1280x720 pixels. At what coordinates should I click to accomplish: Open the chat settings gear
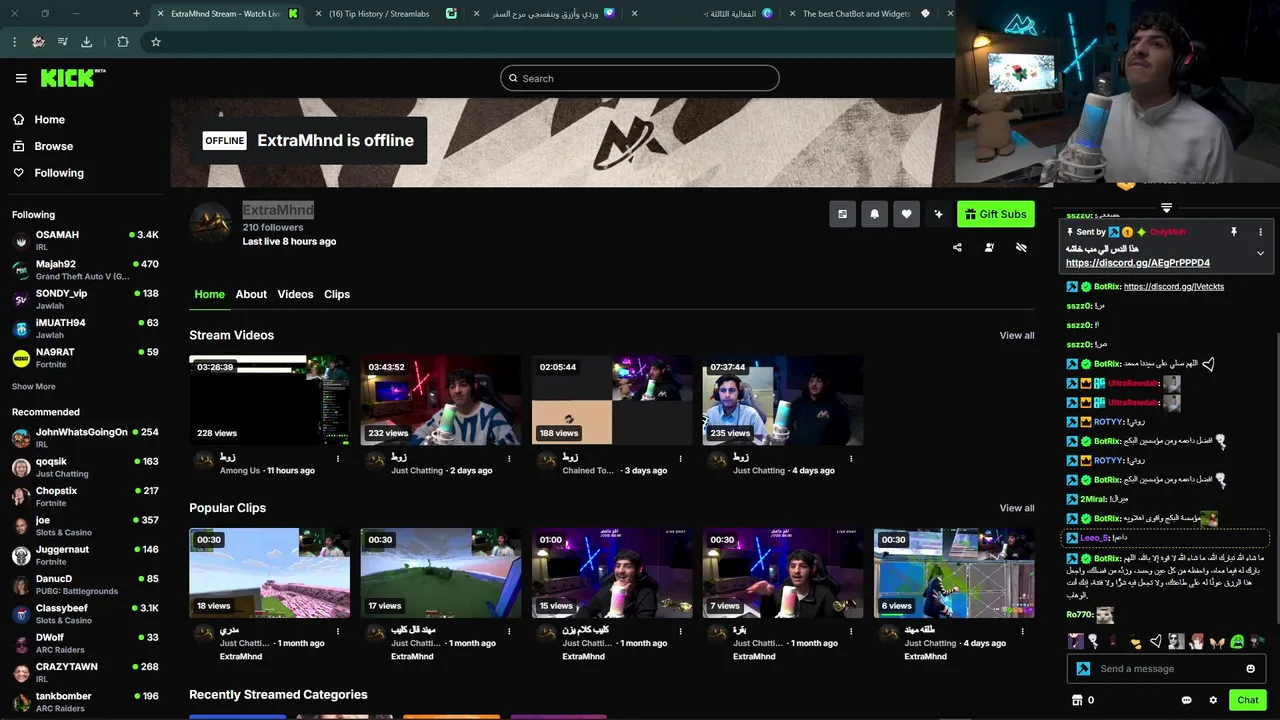[1213, 700]
